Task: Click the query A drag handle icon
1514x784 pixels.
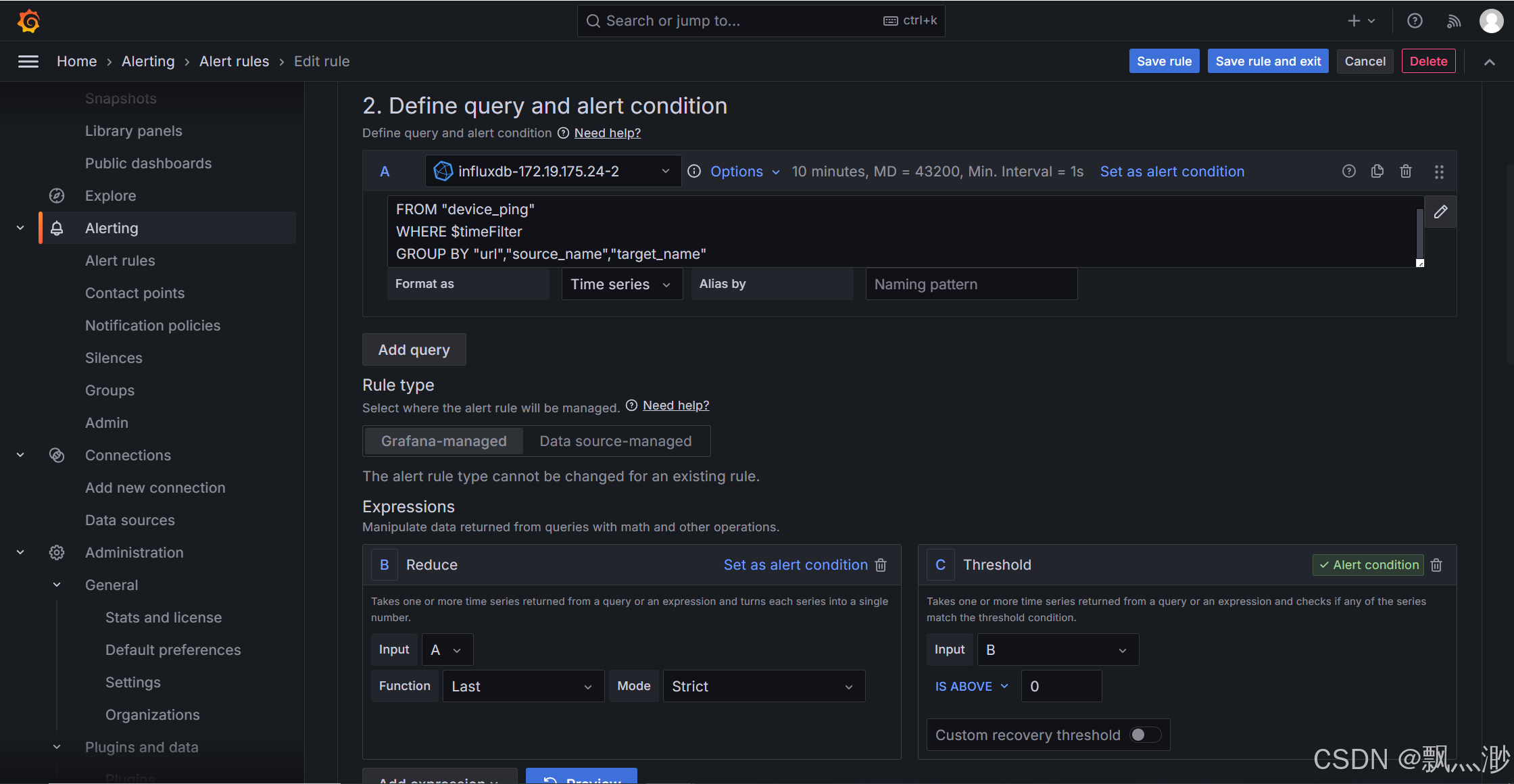Action: click(x=1439, y=172)
